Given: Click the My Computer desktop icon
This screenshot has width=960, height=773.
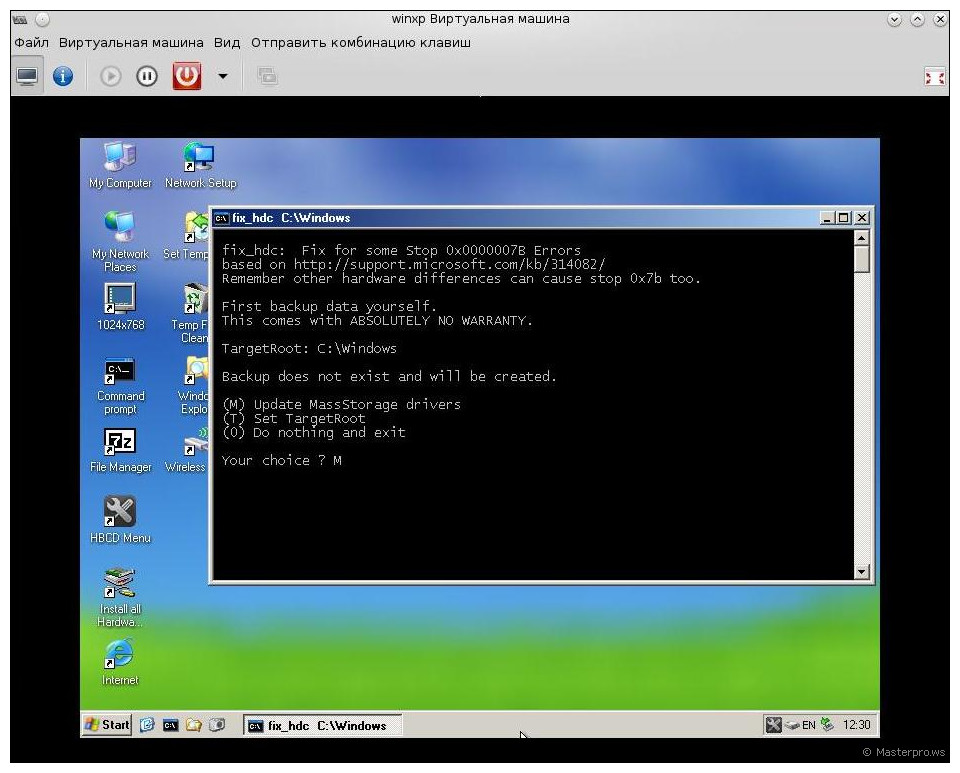Looking at the screenshot, I should (120, 165).
